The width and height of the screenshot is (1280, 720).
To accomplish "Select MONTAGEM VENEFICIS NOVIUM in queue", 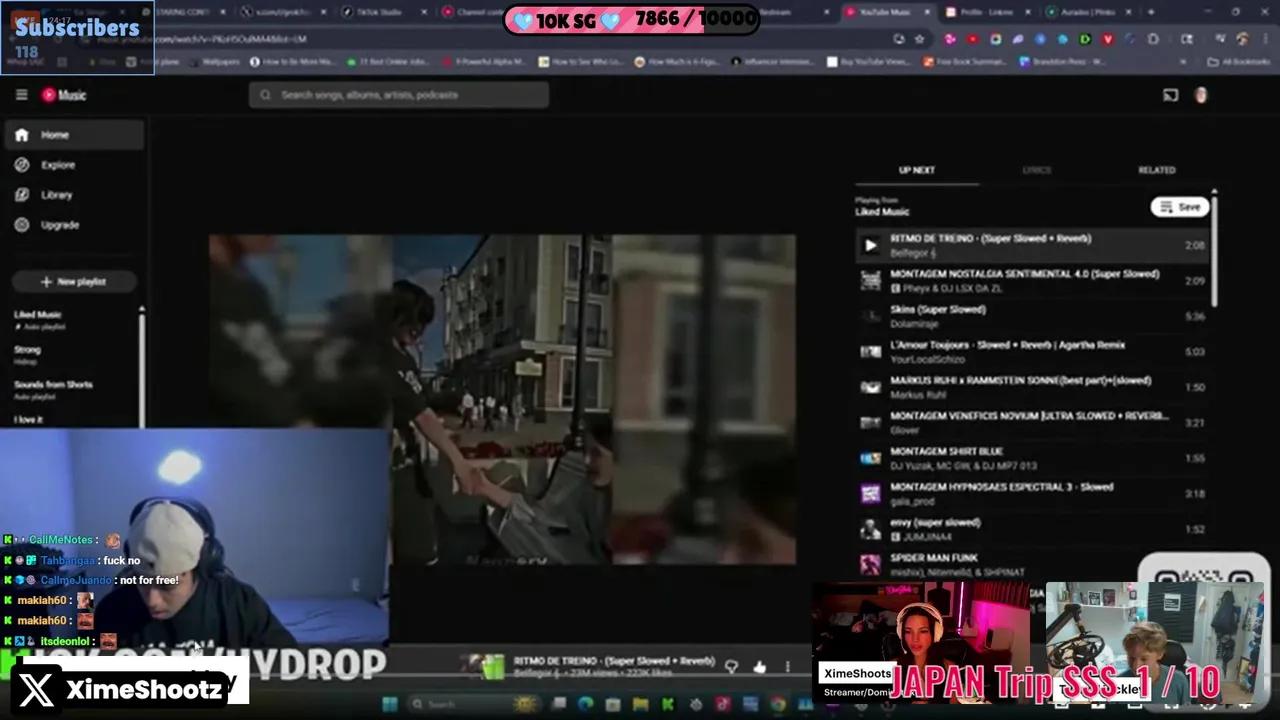I will (x=1032, y=423).
